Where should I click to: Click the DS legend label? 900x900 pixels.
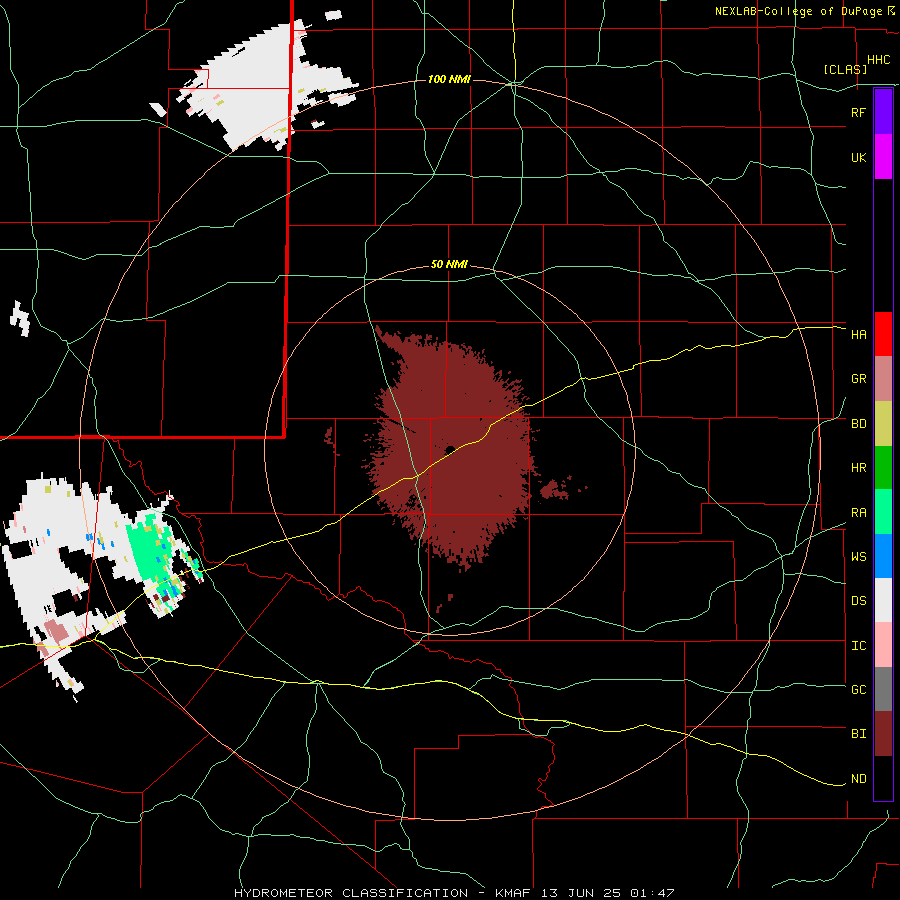click(x=858, y=601)
